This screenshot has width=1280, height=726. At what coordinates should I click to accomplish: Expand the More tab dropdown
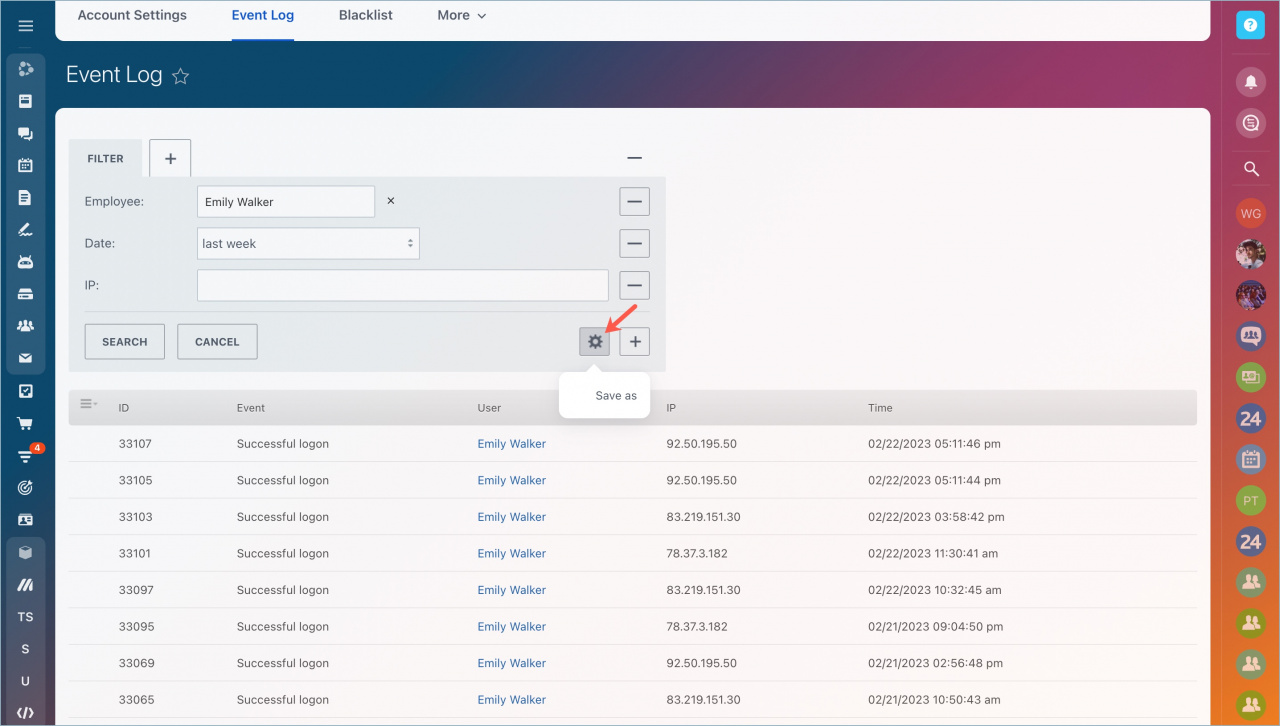(462, 16)
